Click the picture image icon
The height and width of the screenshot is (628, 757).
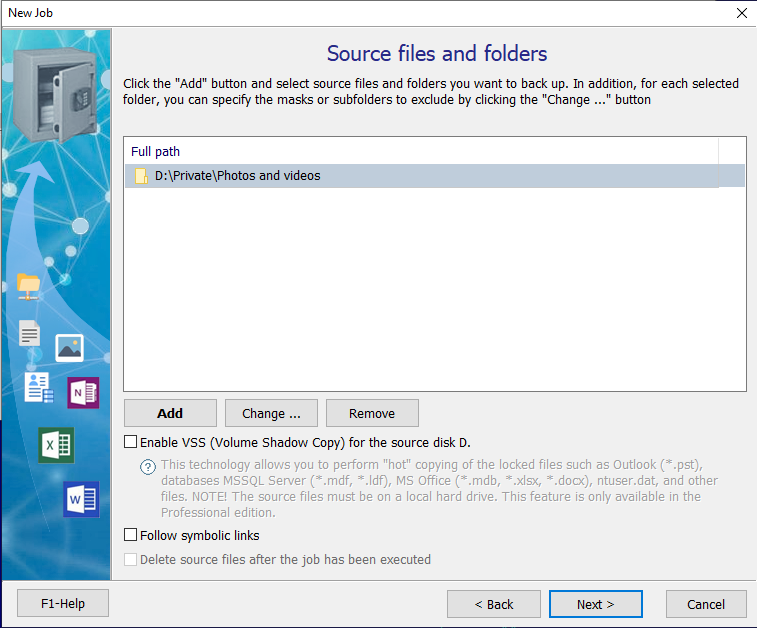69,346
